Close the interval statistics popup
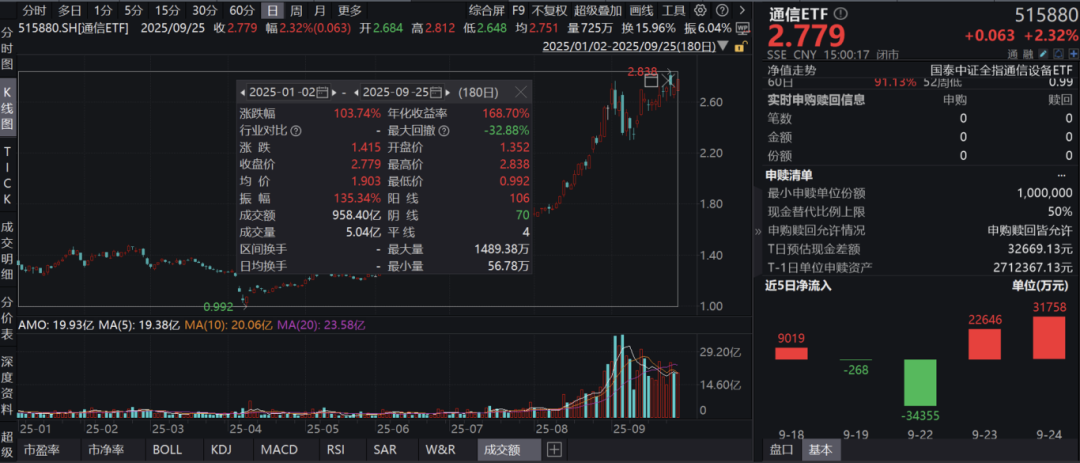The image size is (1080, 463). 521,91
